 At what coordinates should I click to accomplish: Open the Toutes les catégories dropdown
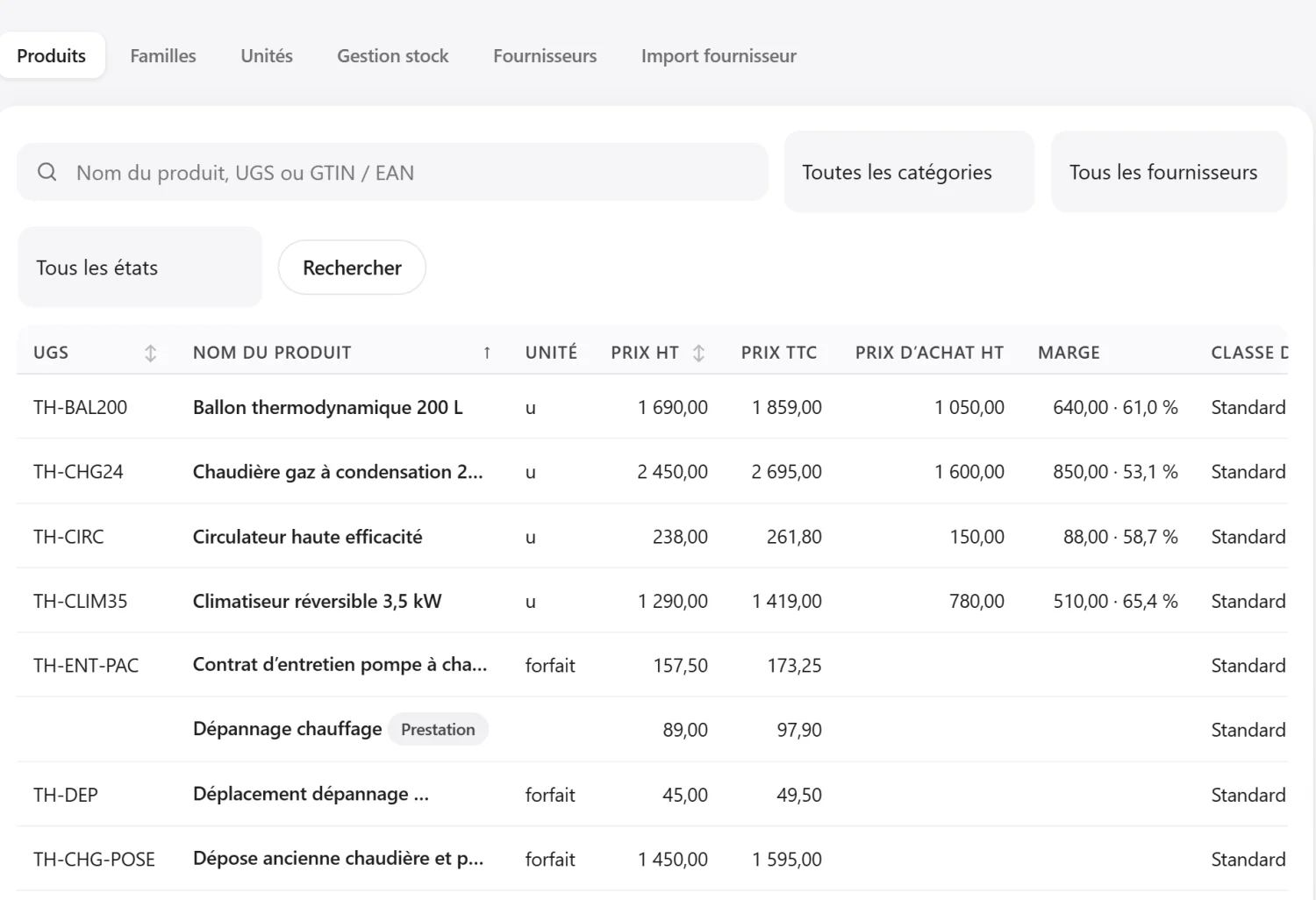point(909,172)
